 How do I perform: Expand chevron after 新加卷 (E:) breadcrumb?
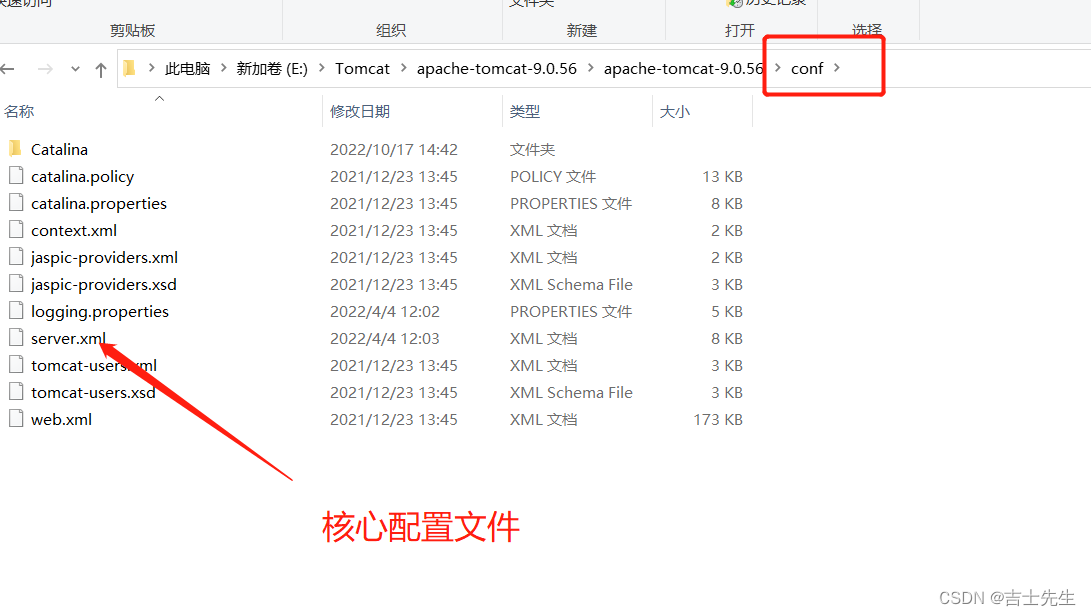point(321,68)
